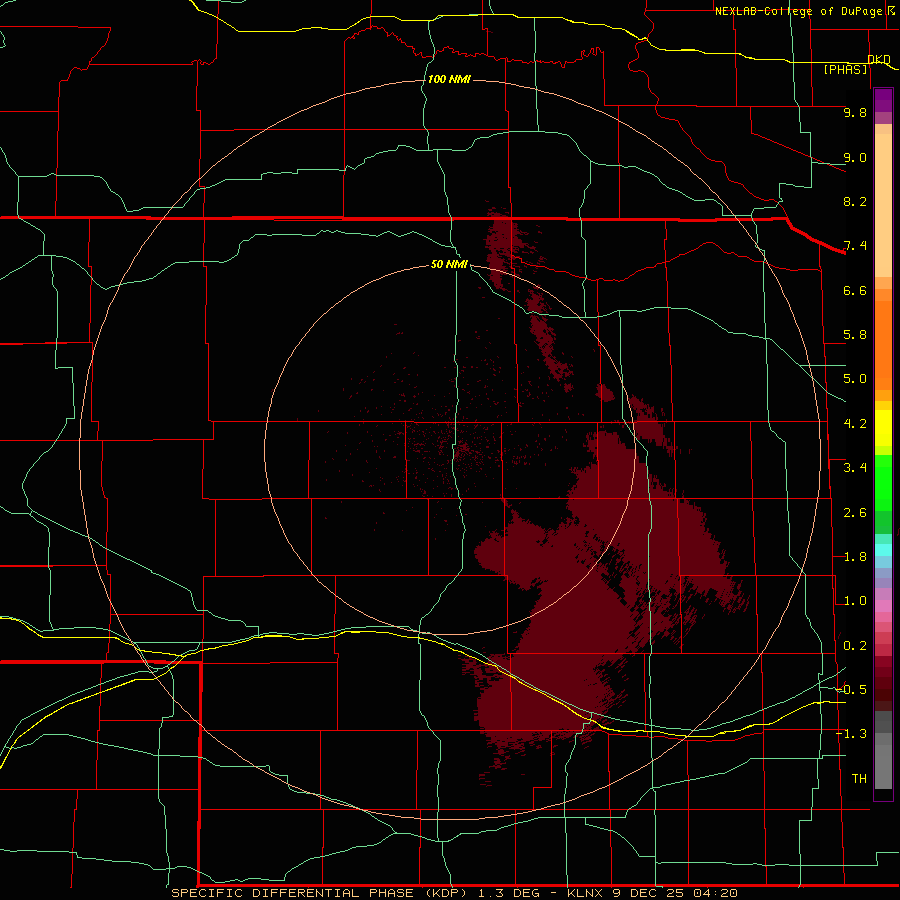
Task: Click the NEXLAB-College of DuPage credit text
Action: point(798,11)
